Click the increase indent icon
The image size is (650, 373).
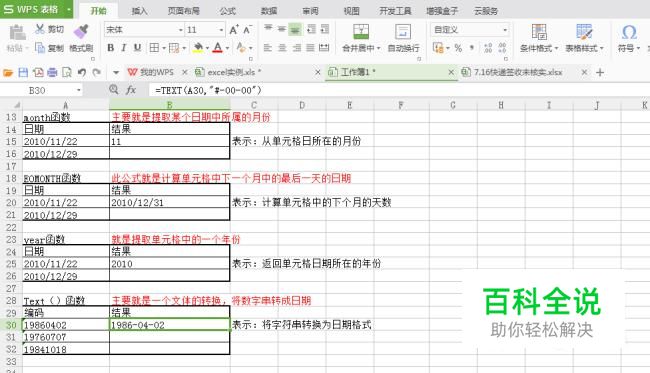(325, 29)
